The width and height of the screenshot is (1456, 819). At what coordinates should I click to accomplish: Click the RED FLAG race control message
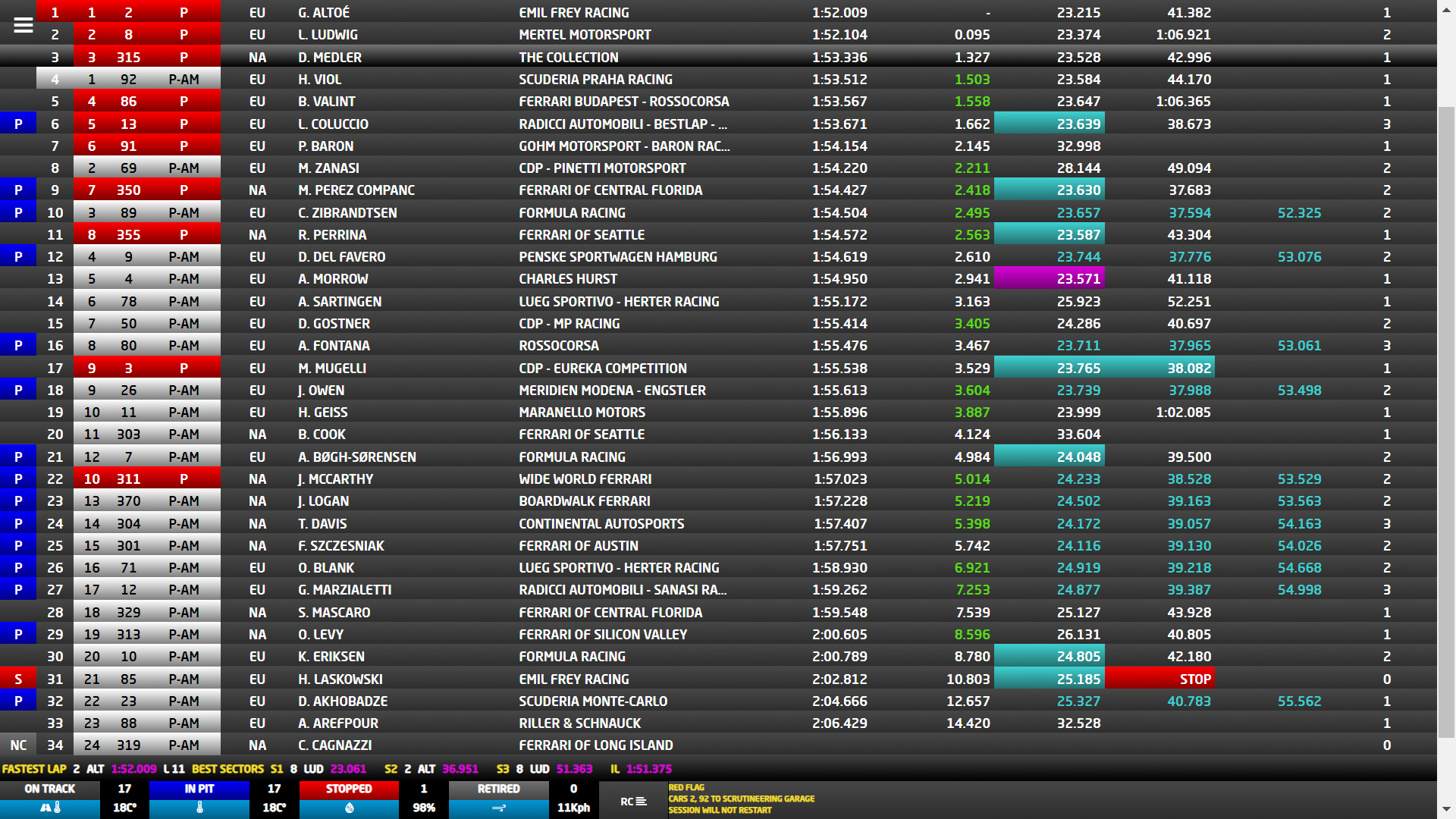click(686, 787)
